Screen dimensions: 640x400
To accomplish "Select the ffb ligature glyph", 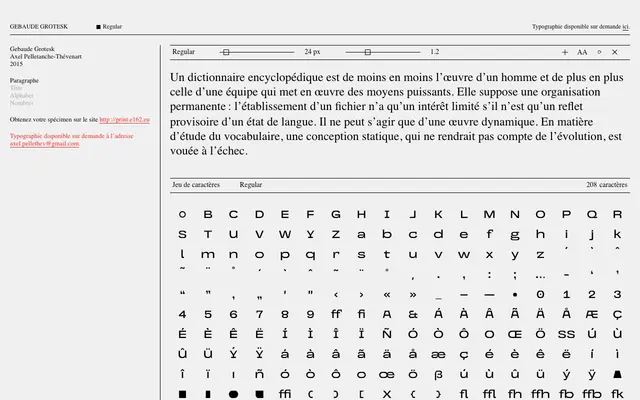I will 591,394.
